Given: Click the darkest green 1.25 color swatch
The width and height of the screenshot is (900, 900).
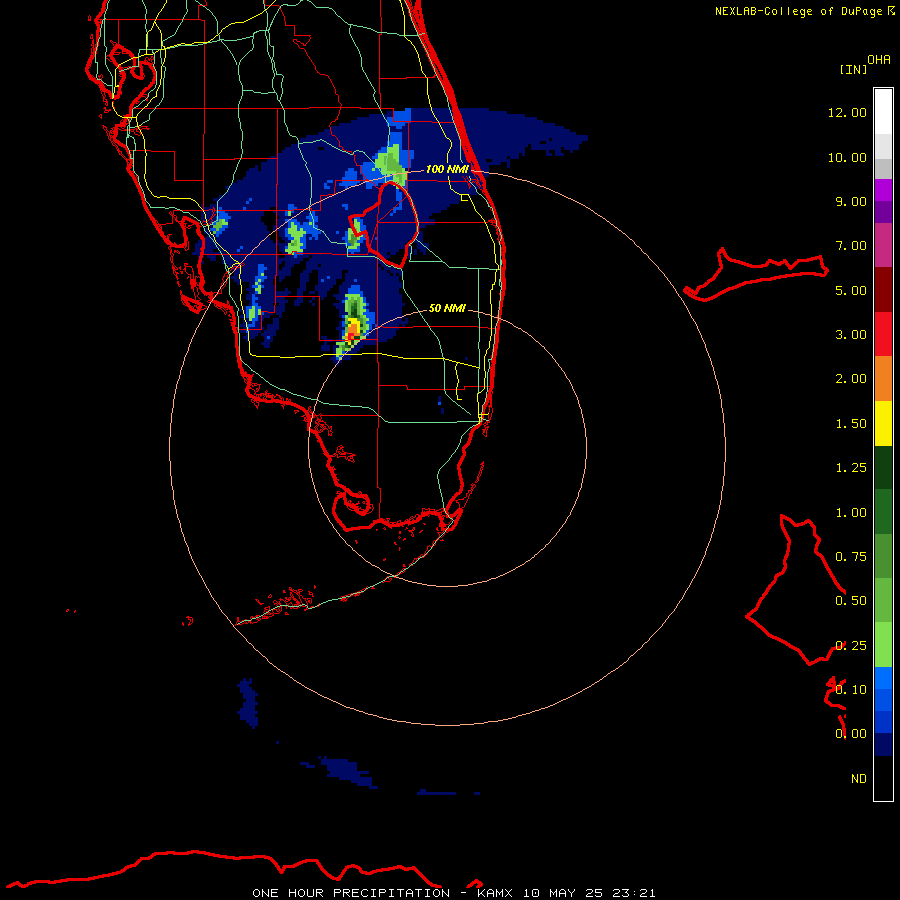Looking at the screenshot, I should 883,468.
